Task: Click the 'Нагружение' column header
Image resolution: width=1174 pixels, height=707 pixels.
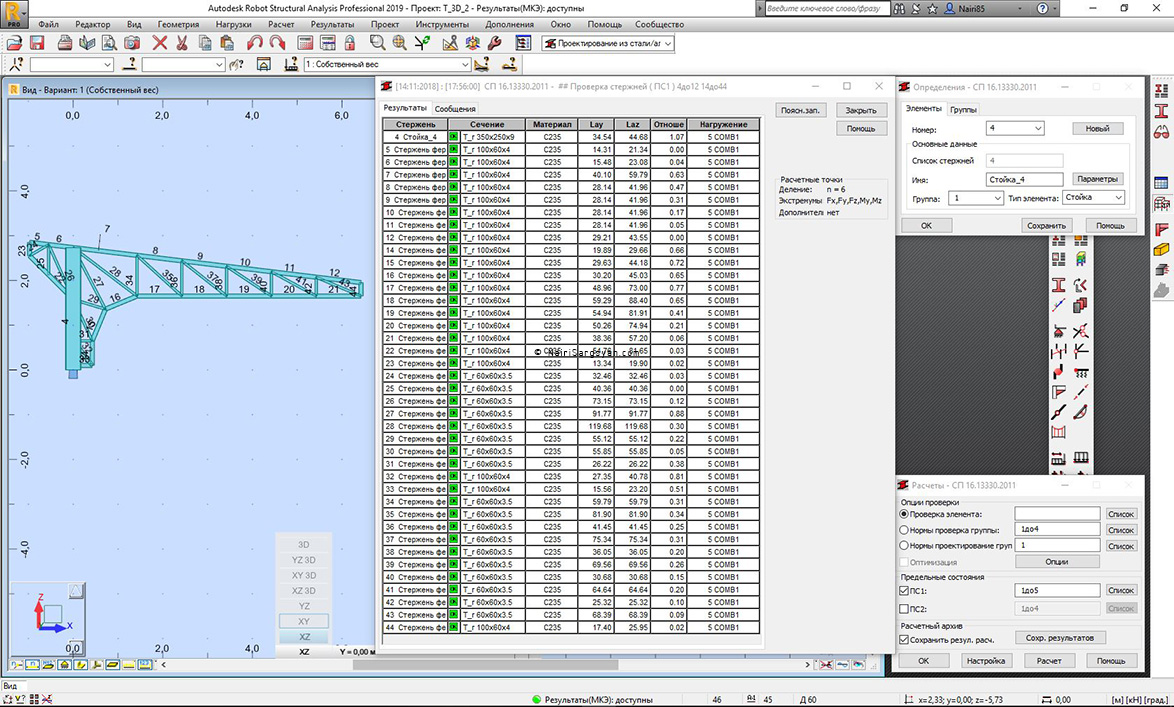Action: (x=723, y=124)
